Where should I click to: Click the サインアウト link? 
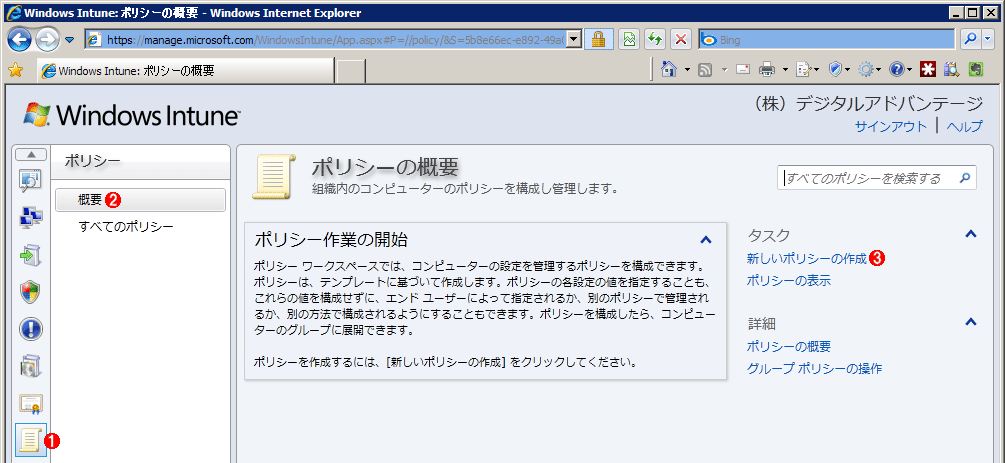point(891,126)
